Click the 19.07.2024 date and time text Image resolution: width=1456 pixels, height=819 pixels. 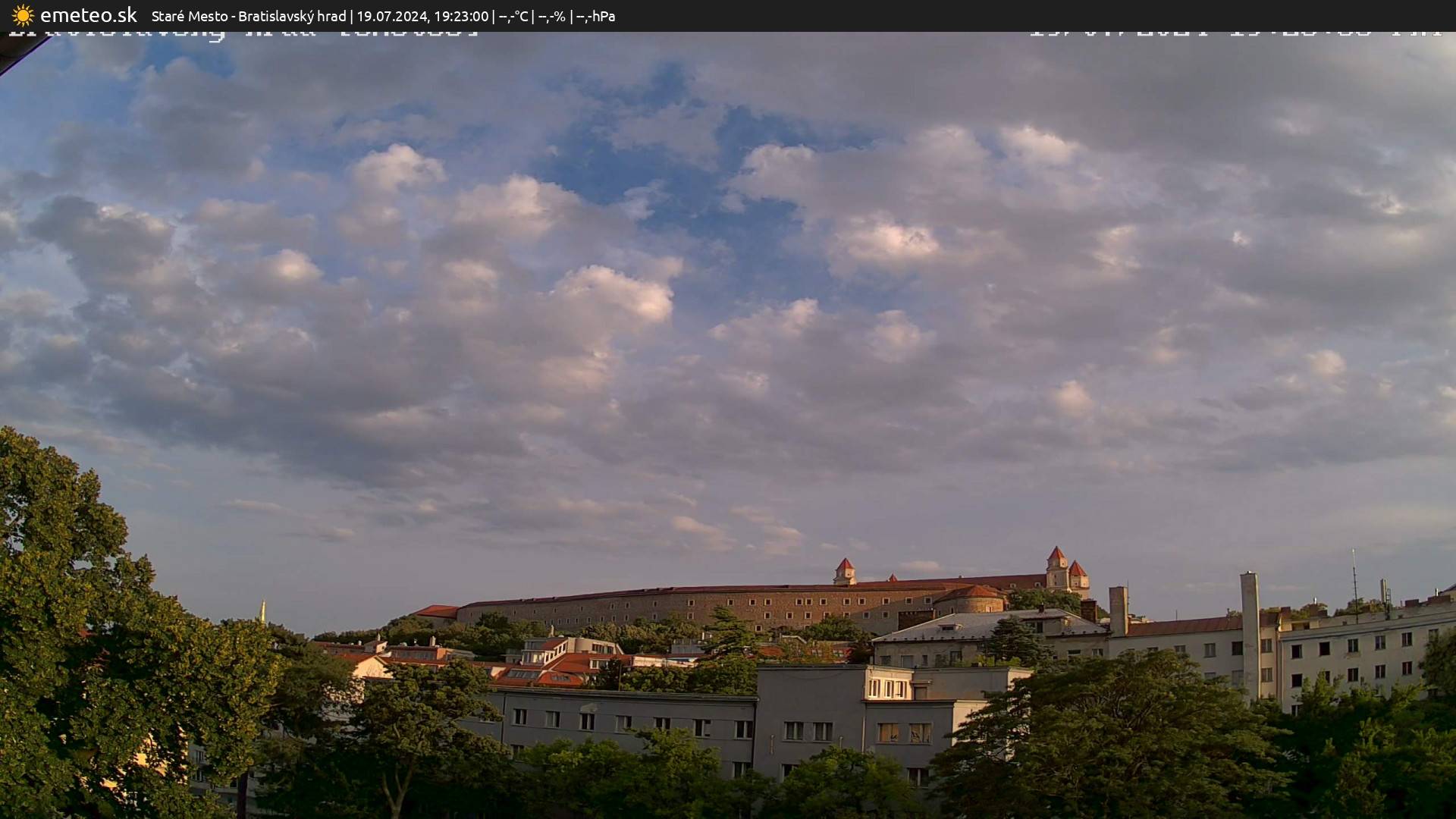[422, 16]
